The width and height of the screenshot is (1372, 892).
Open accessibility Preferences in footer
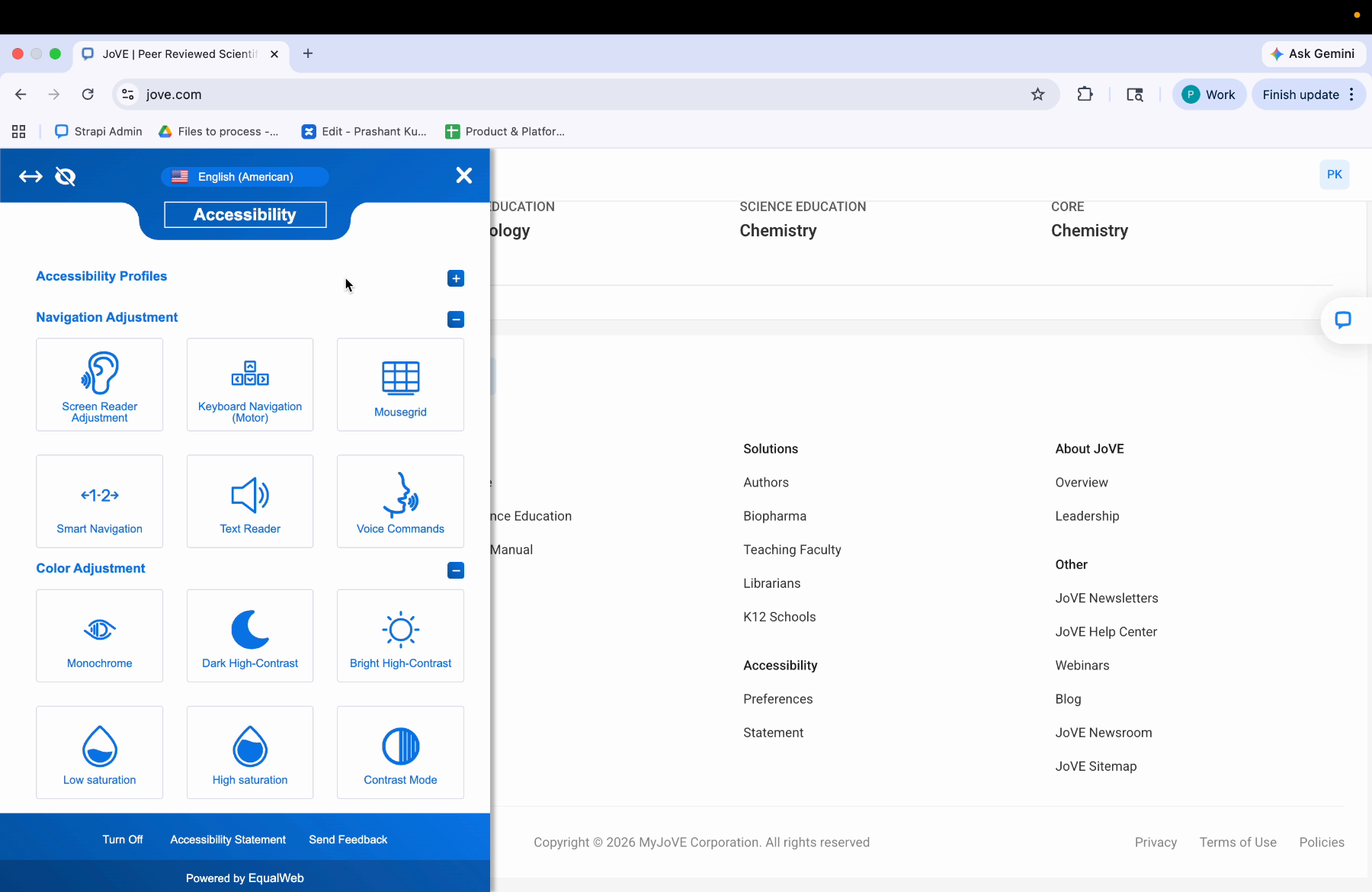(x=777, y=699)
